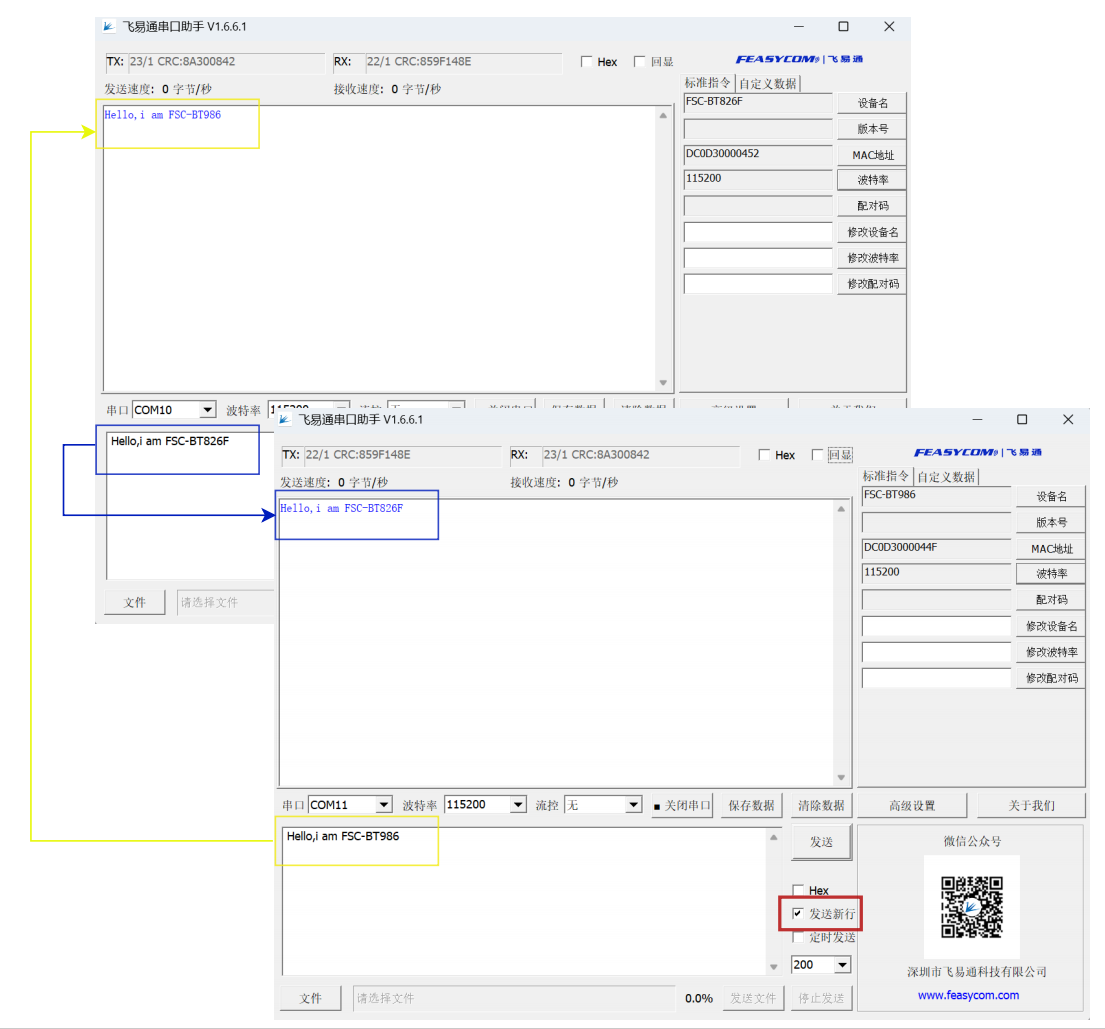
Task: Click the 清除数据 clear data button
Action: [821, 805]
